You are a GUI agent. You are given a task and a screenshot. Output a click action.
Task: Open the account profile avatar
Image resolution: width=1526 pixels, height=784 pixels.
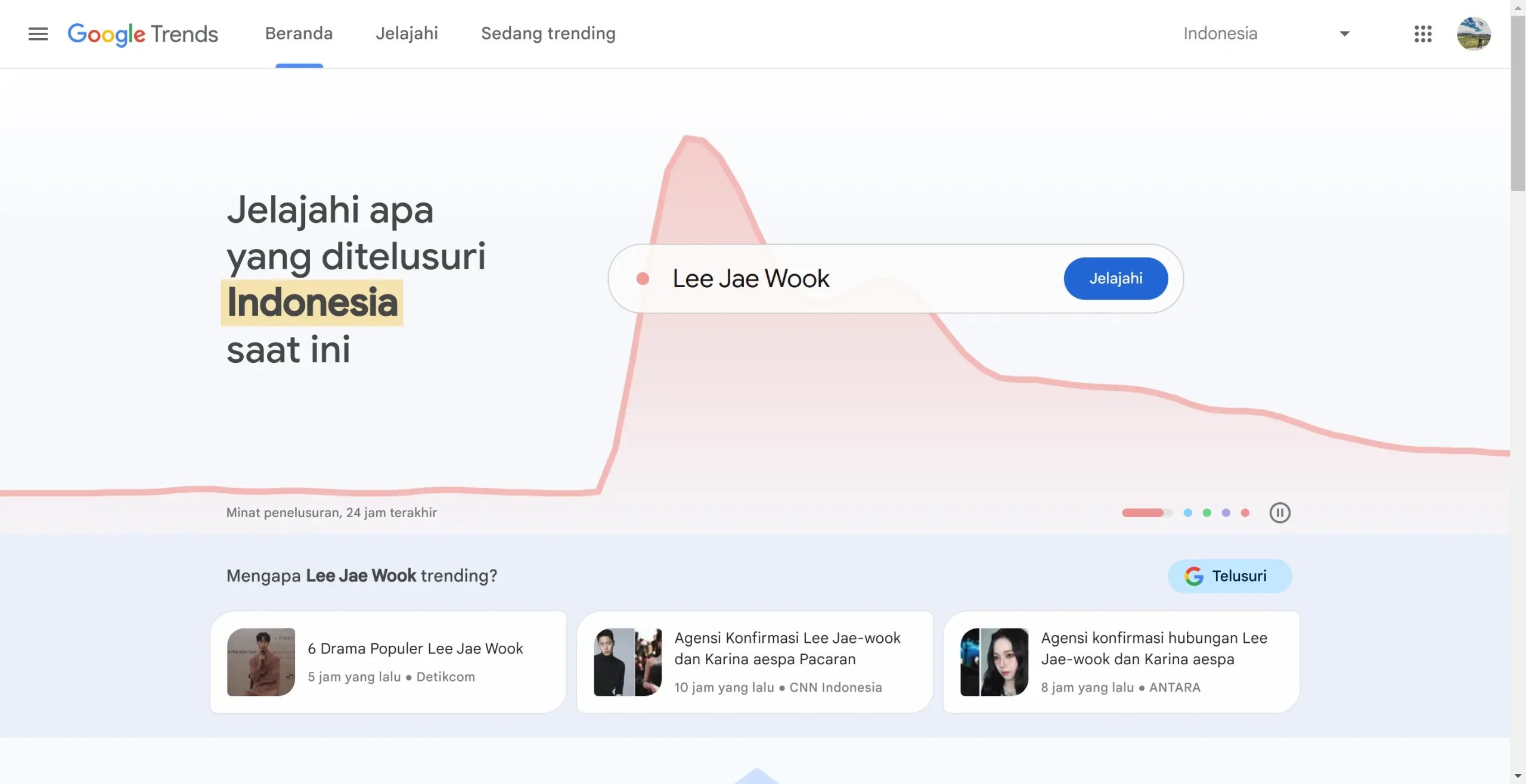pos(1474,34)
